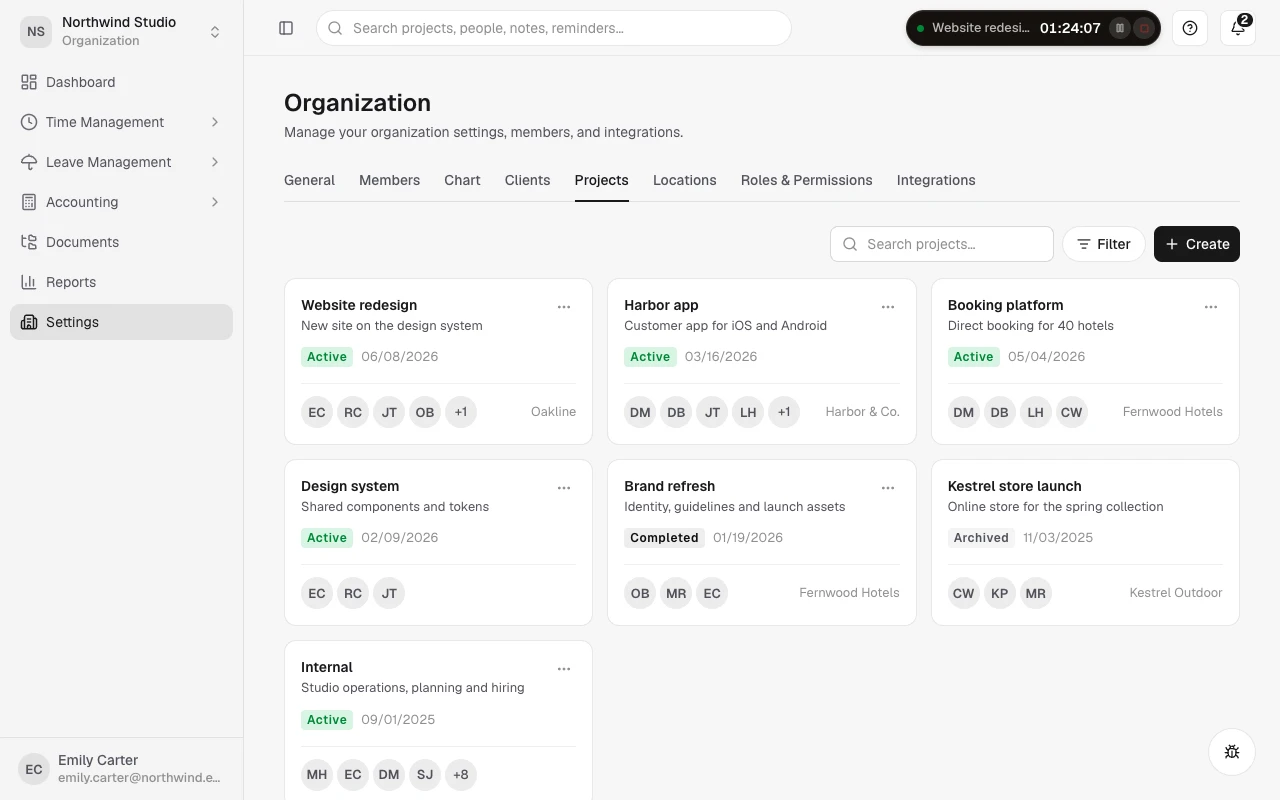The height and width of the screenshot is (800, 1280).
Task: Open Emily Carter user profile menu
Action: pyautogui.click(x=121, y=769)
